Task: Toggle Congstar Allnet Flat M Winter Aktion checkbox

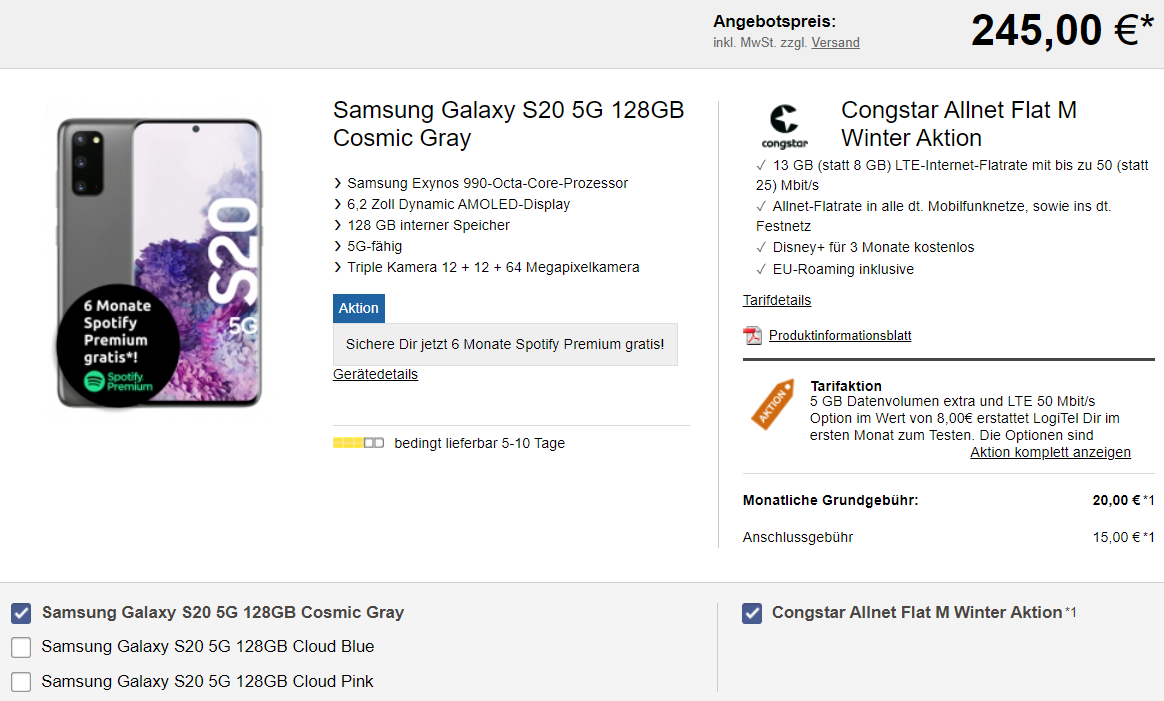Action: pyautogui.click(x=752, y=613)
